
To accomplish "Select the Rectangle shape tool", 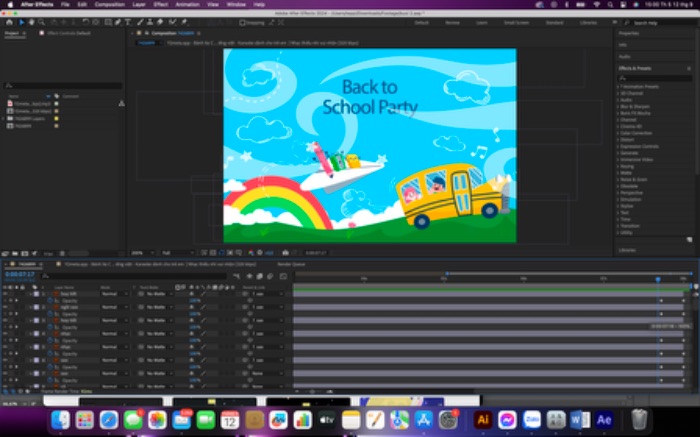I will 108,22.
